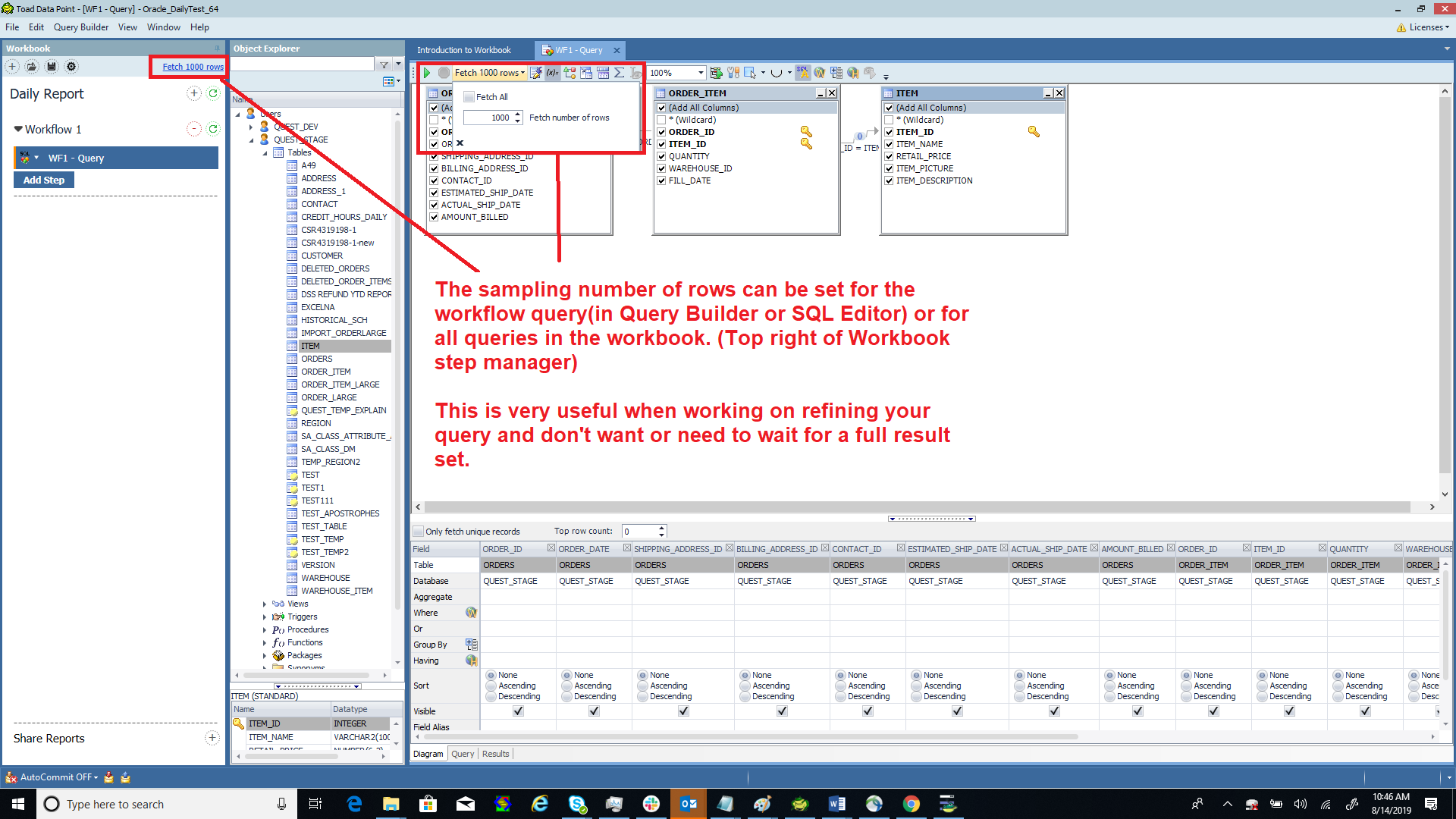Click the Stop query execution icon

(x=441, y=72)
